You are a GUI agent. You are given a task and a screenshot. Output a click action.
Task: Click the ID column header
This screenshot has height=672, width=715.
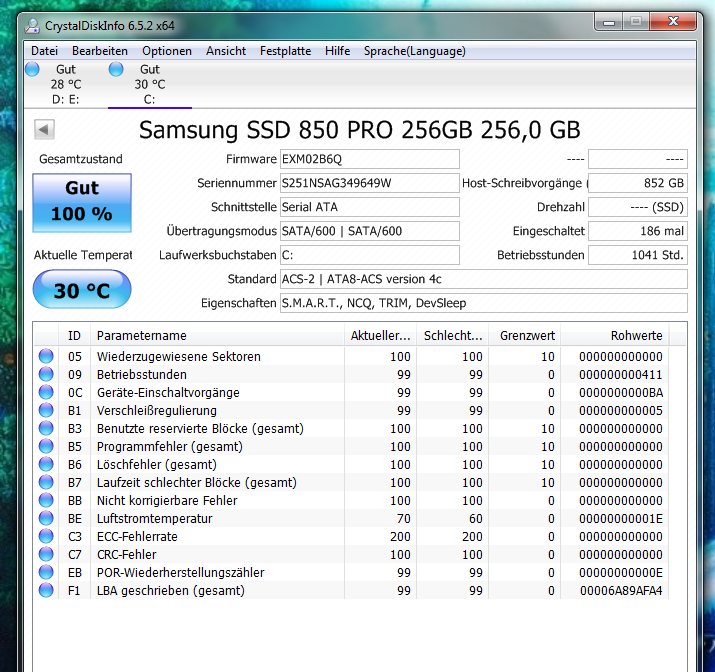(74, 336)
